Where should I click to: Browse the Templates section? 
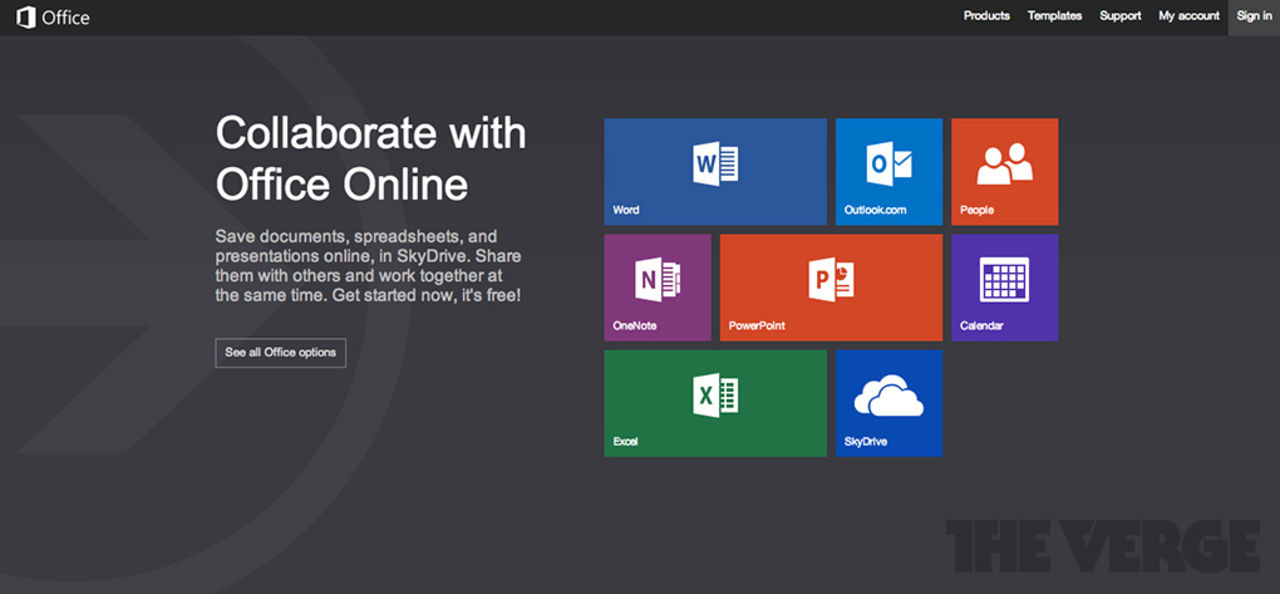pyautogui.click(x=1054, y=16)
